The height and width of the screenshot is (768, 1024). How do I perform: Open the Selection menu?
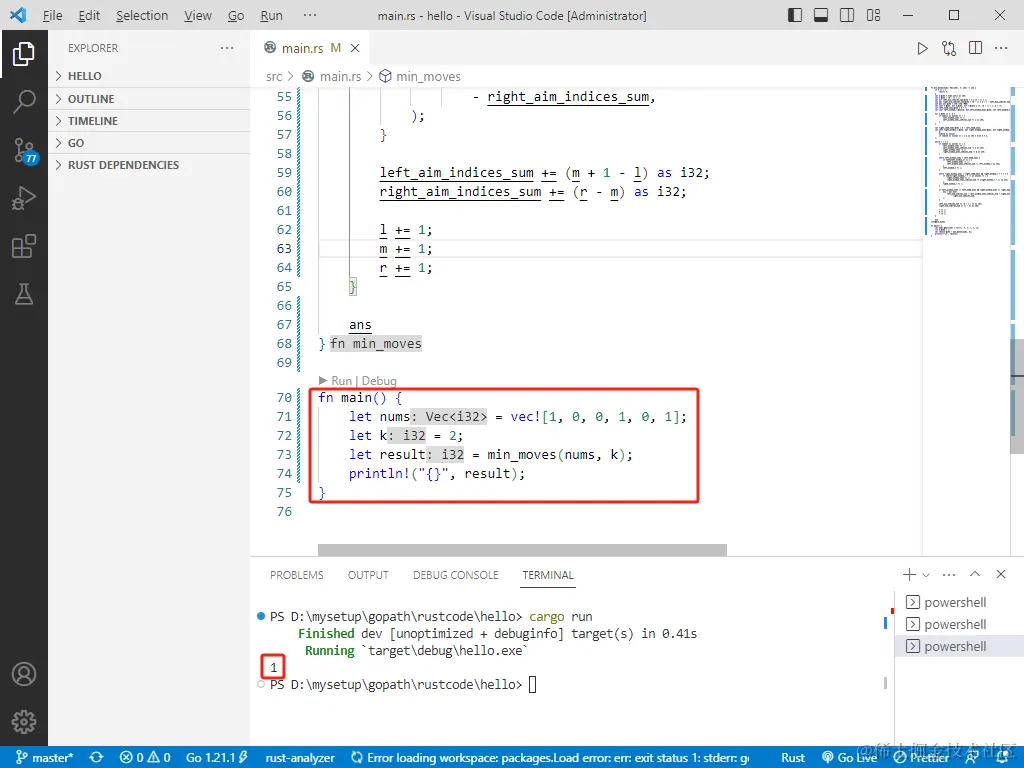click(142, 15)
